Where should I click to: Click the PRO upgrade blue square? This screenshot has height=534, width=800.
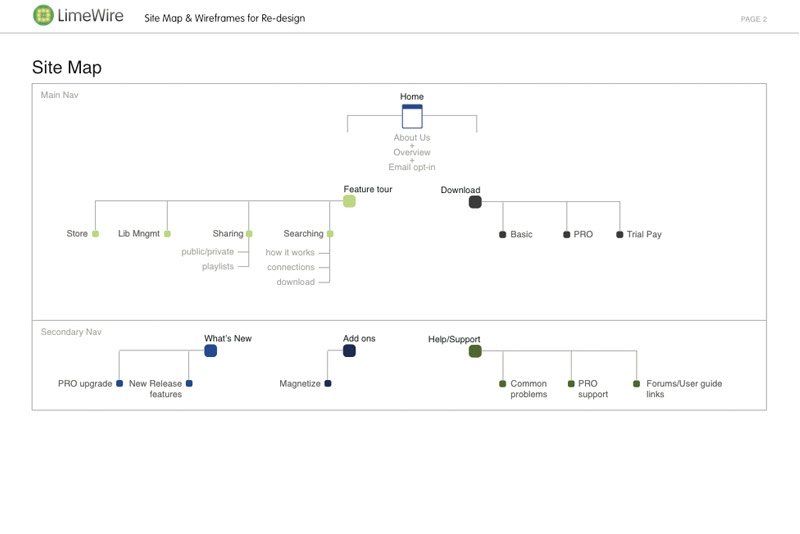point(120,383)
